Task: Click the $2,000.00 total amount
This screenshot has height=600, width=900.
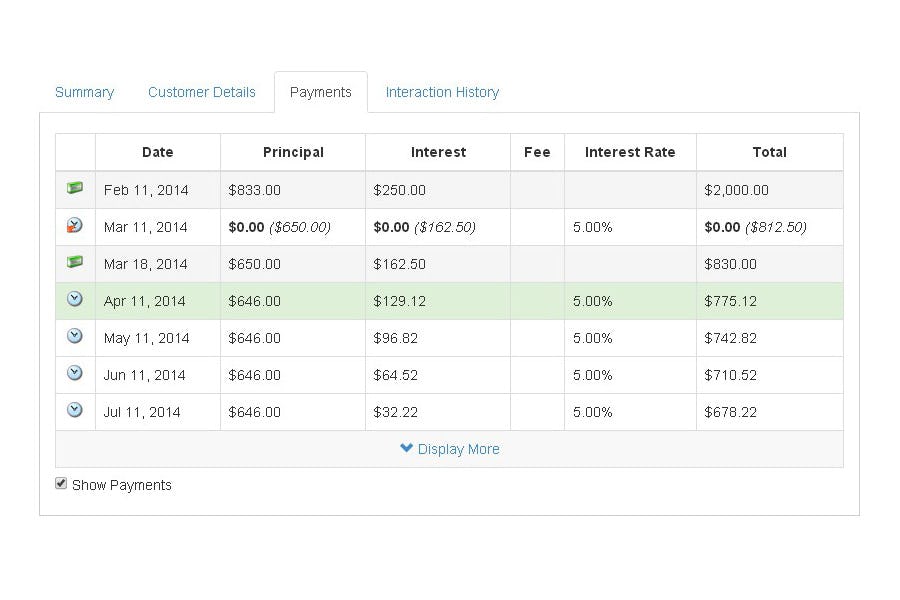Action: (736, 190)
